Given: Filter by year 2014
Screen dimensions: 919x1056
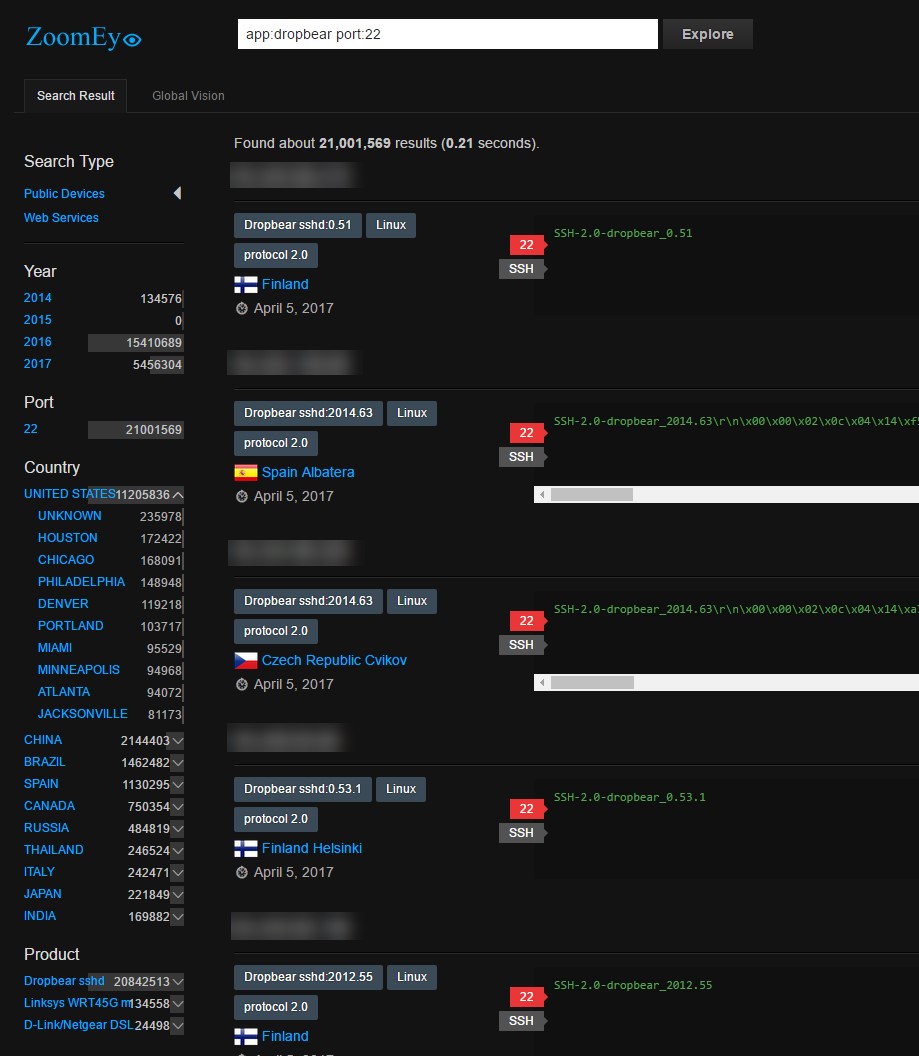Looking at the screenshot, I should tap(38, 298).
